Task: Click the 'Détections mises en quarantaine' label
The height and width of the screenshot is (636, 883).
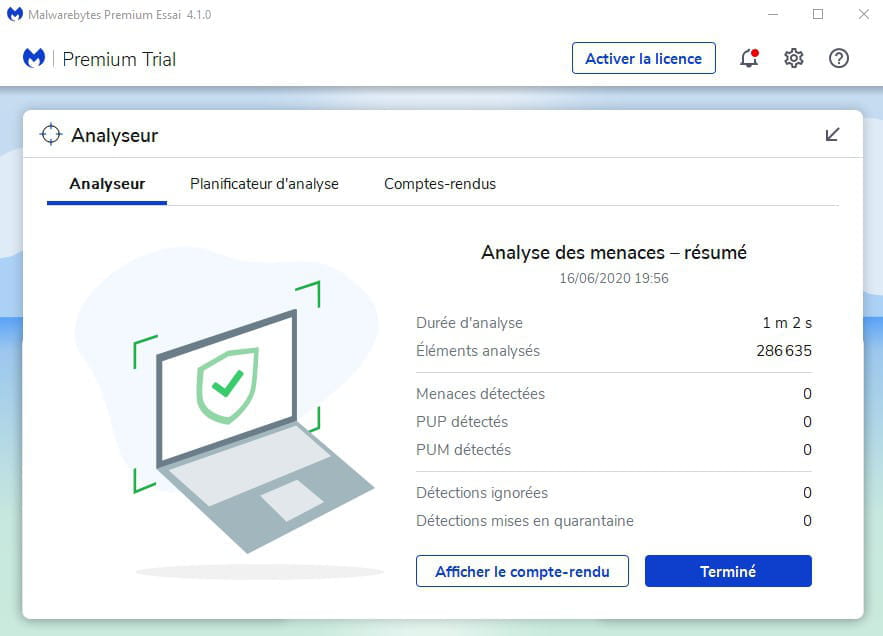Action: pos(525,521)
